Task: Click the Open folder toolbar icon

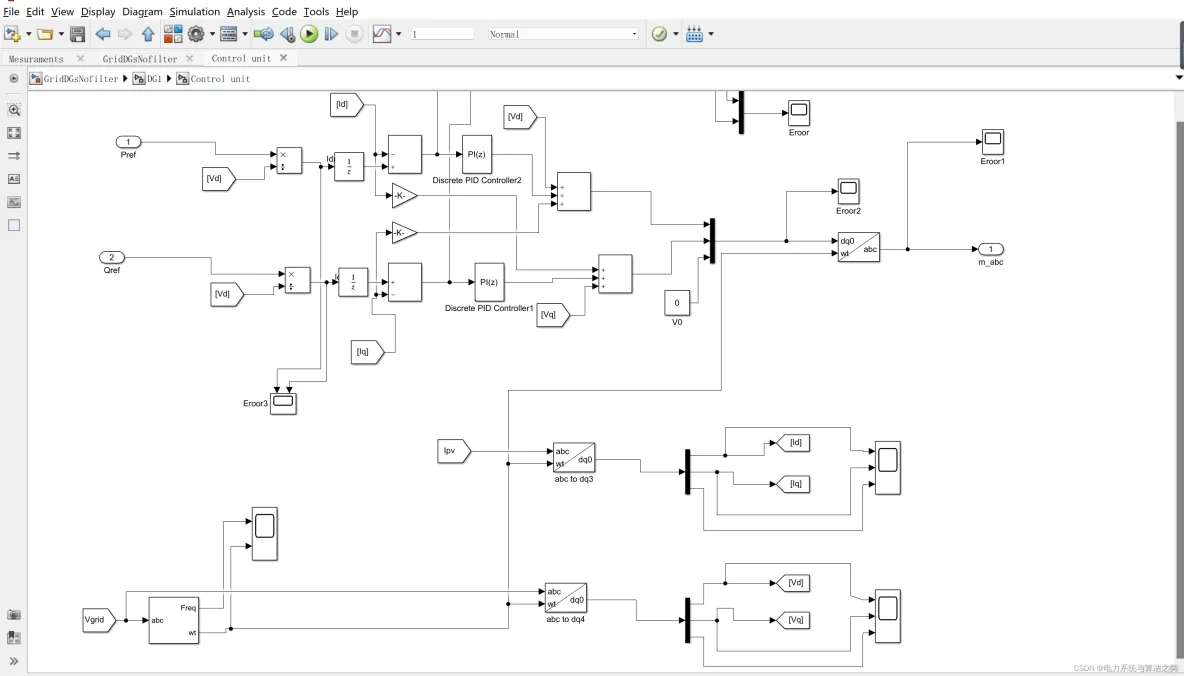Action: click(x=45, y=34)
